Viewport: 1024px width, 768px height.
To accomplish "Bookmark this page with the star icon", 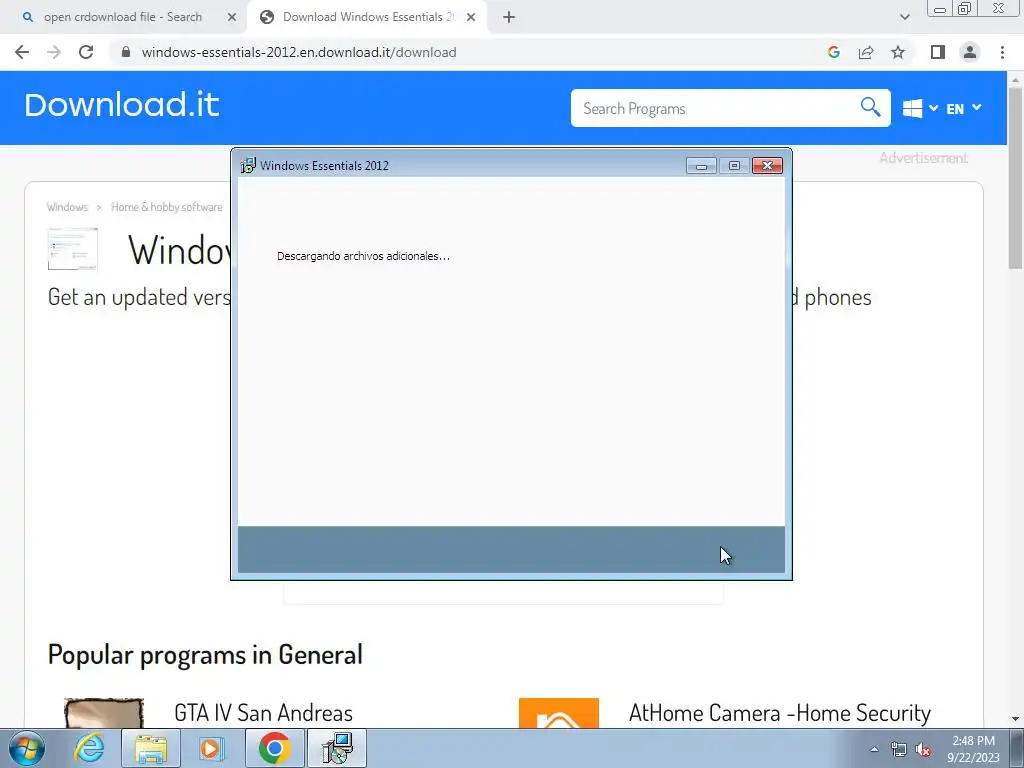I will (898, 52).
